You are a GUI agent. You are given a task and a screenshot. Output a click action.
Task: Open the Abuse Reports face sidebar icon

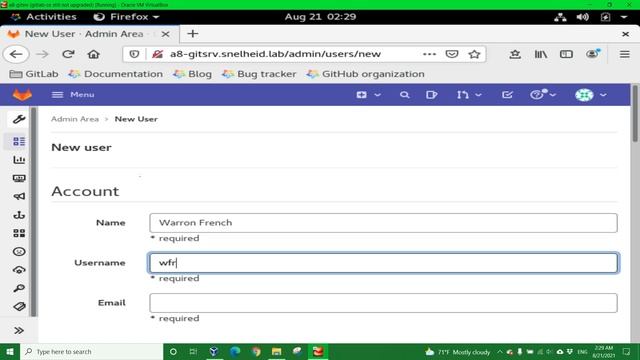pos(19,251)
